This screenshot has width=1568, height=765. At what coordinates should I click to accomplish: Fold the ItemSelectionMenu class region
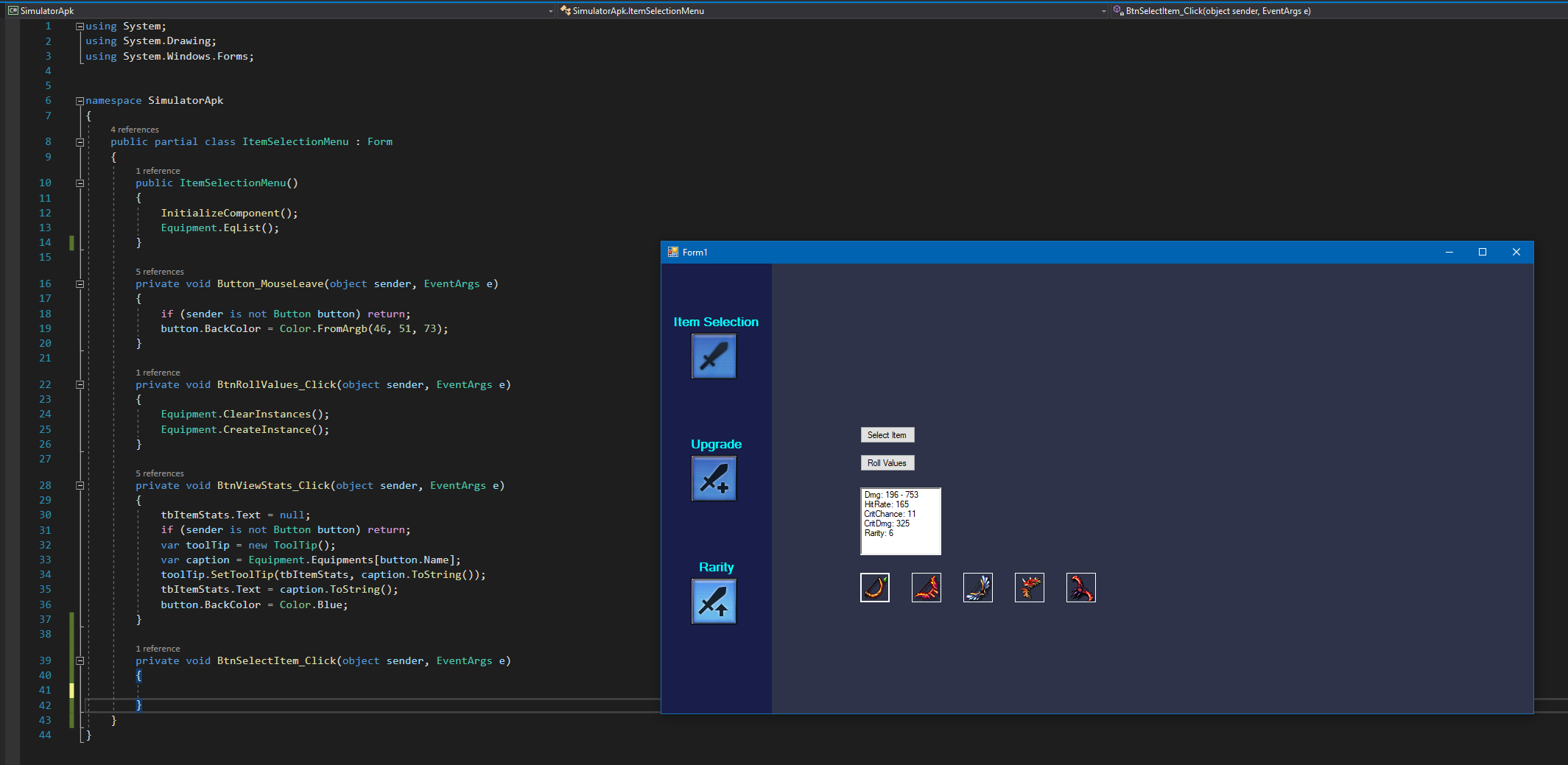tap(80, 142)
